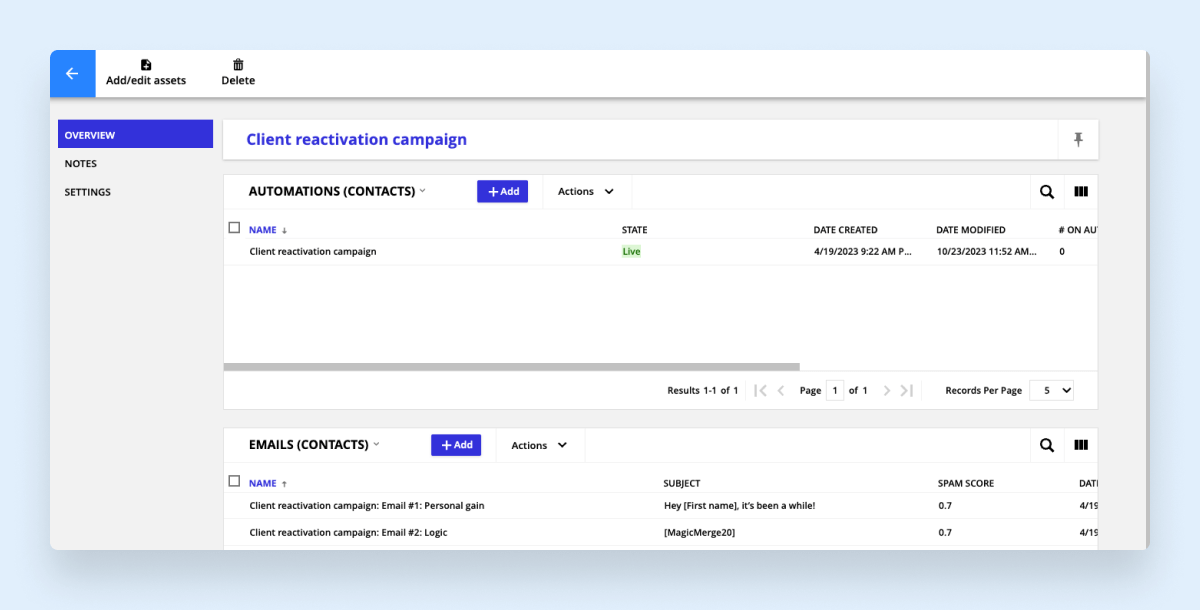Click the Delete trash icon

[238, 65]
